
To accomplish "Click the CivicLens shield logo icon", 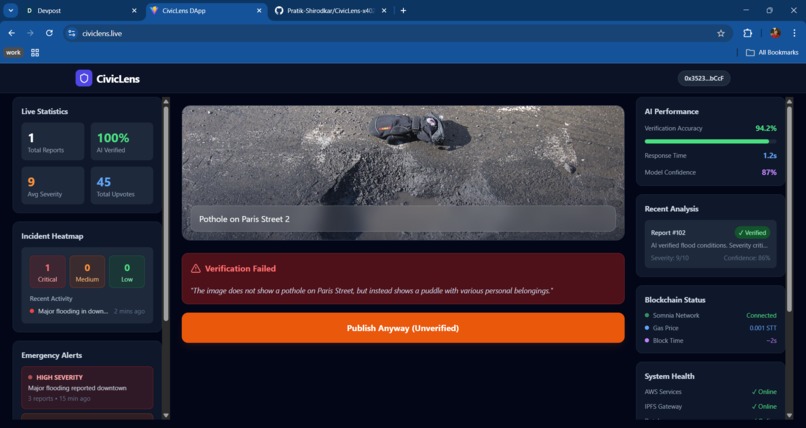I will pyautogui.click(x=84, y=79).
